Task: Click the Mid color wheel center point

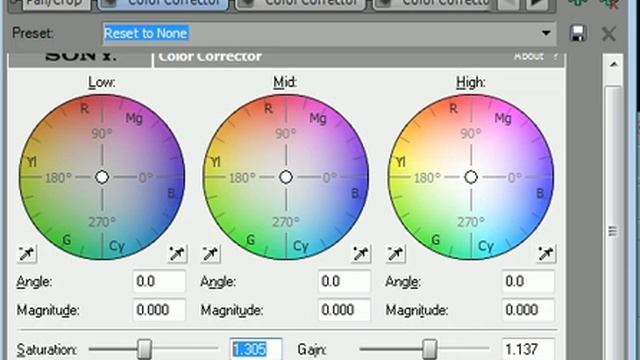Action: (286, 177)
